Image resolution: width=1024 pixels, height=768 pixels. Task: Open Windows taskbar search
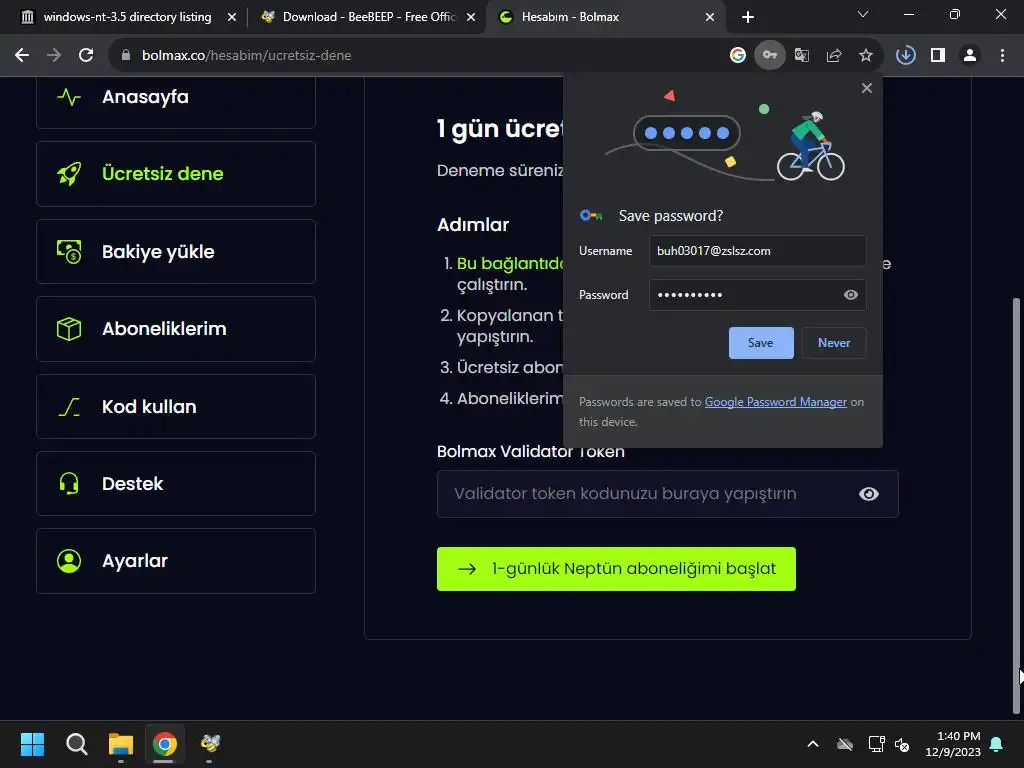(x=76, y=744)
